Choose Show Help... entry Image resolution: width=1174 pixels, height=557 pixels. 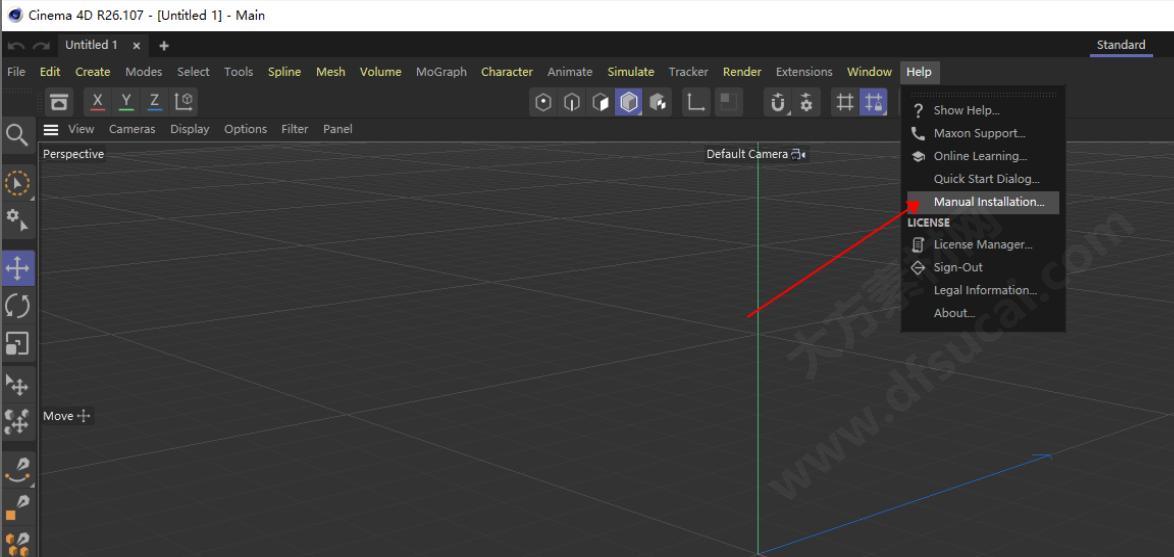tap(982, 110)
